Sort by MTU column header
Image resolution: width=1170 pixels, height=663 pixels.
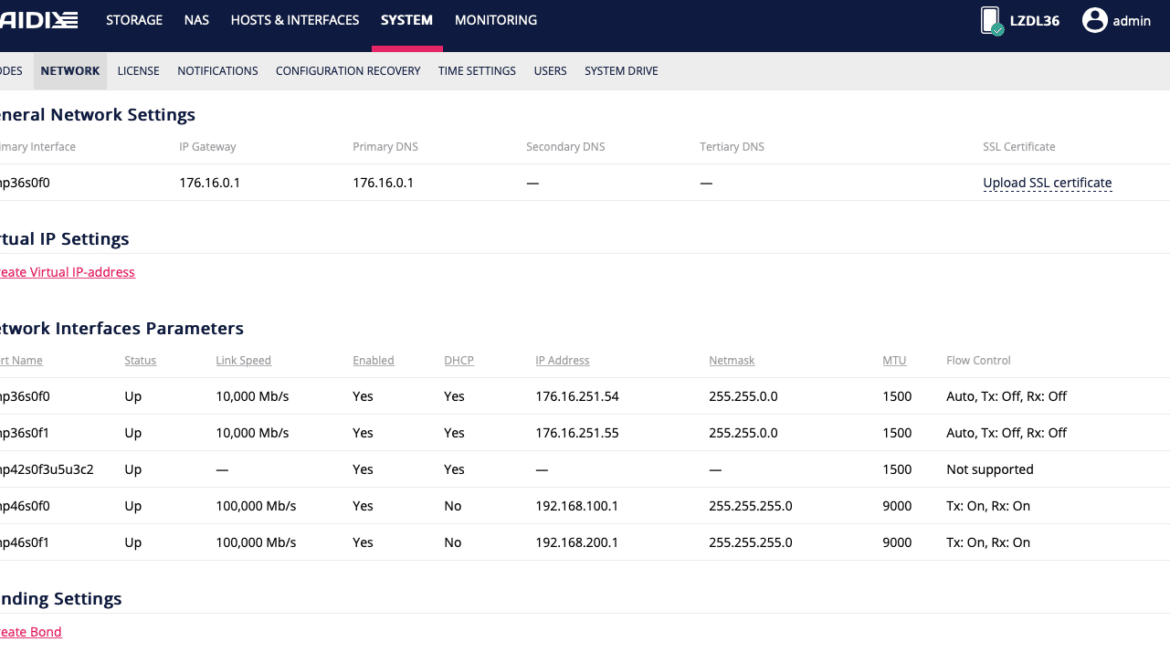point(894,360)
